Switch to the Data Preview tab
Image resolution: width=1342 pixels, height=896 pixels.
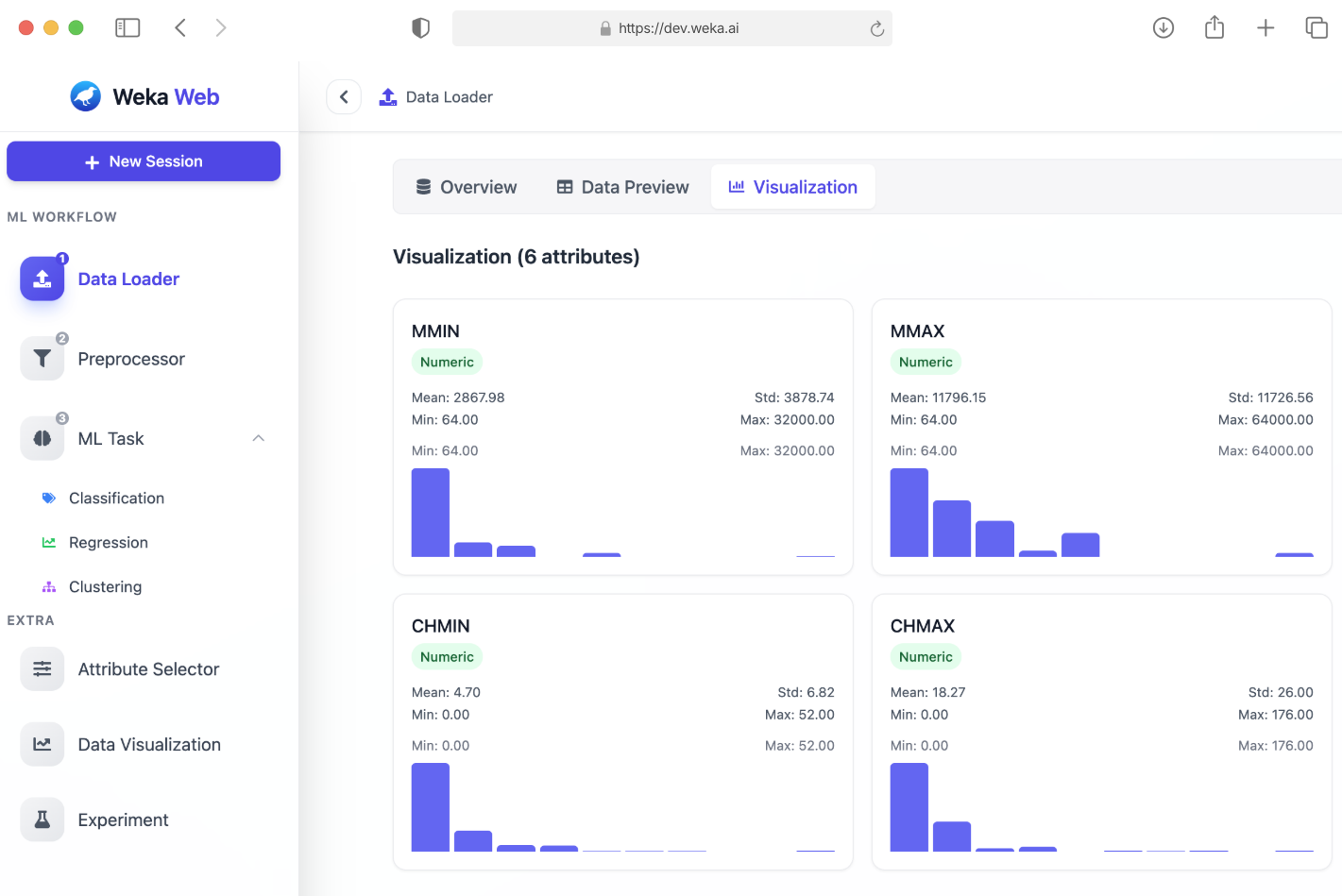coord(623,187)
